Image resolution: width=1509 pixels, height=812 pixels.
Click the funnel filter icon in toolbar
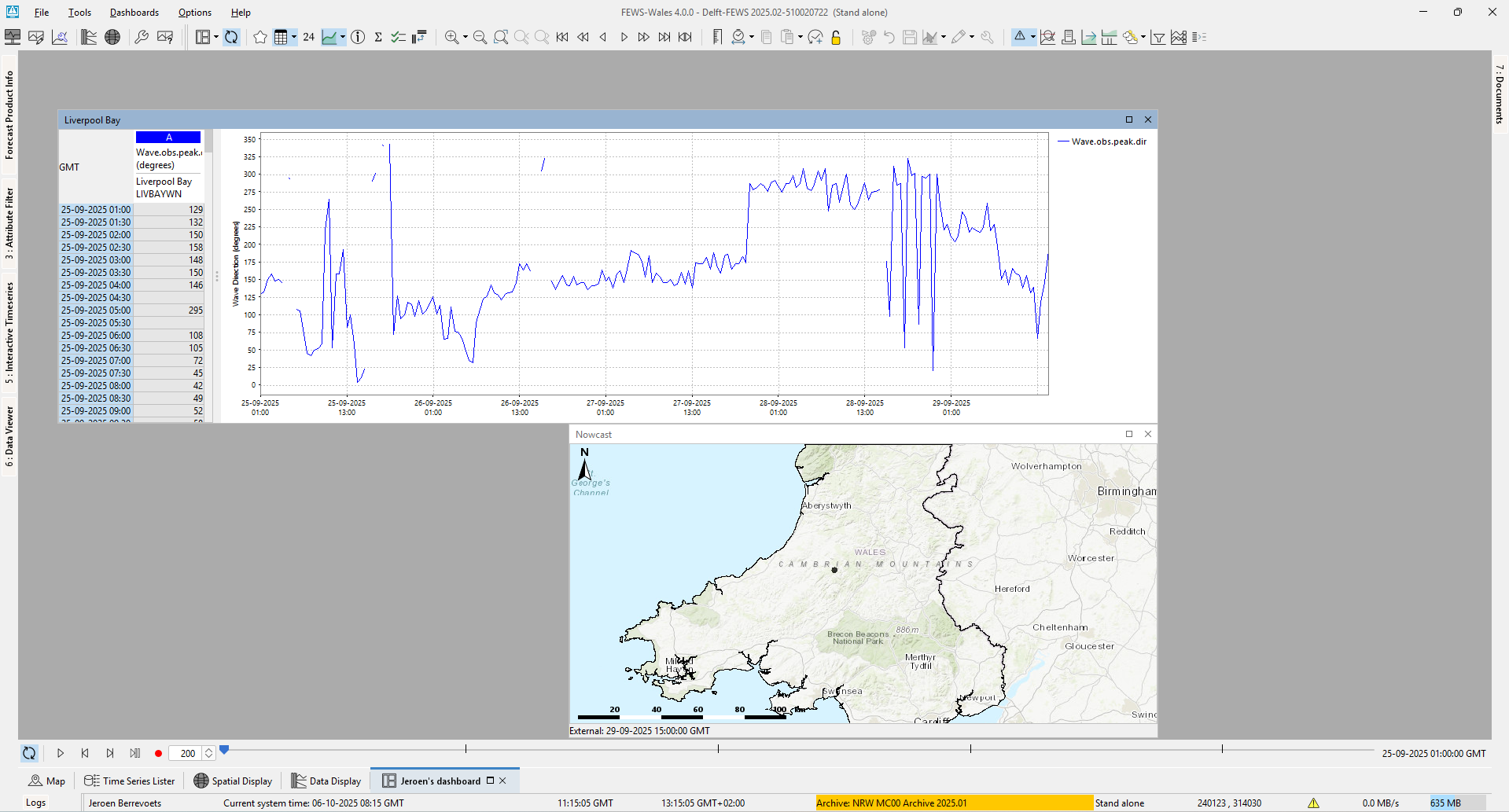click(x=1158, y=37)
